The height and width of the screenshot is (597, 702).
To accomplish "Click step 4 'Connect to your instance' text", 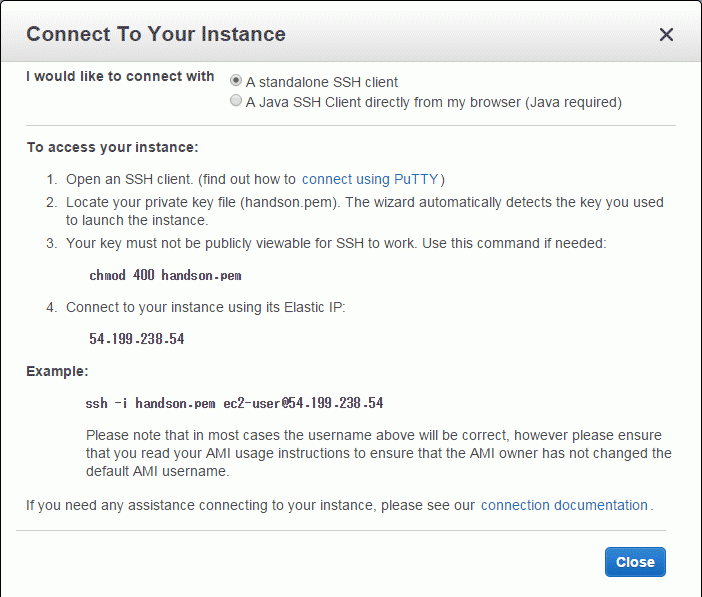I will coord(205,307).
